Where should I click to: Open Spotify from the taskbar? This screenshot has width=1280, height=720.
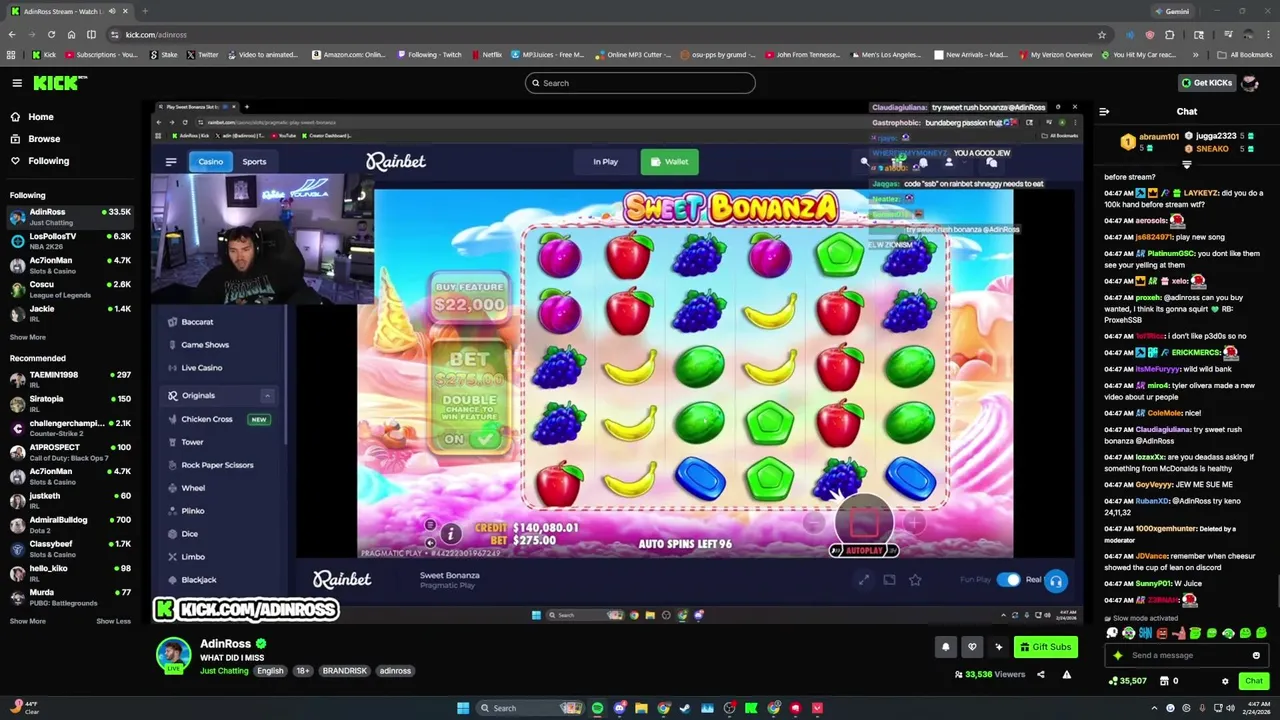598,708
